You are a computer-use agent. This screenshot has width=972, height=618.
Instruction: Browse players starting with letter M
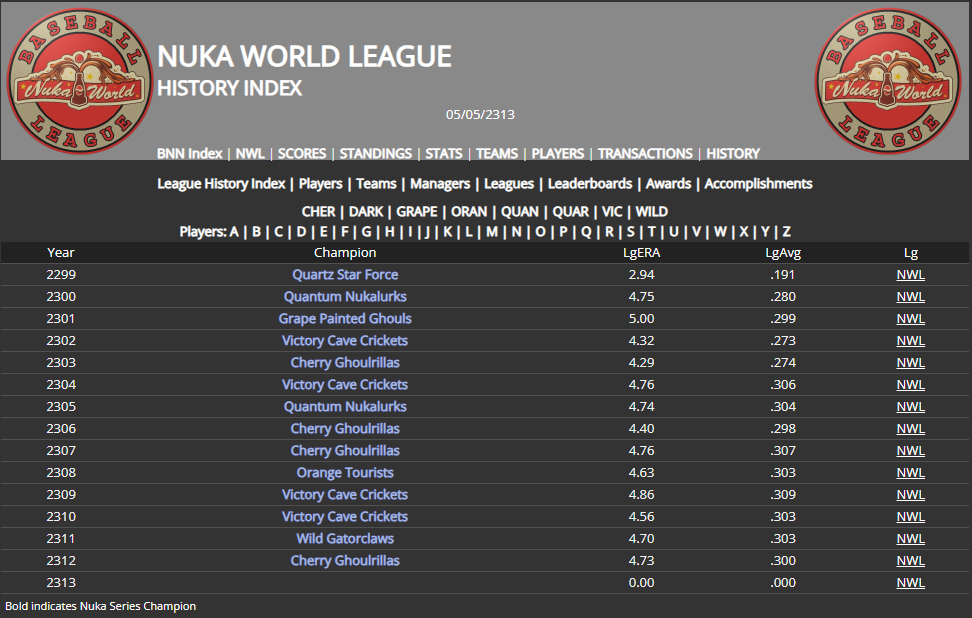tap(491, 232)
